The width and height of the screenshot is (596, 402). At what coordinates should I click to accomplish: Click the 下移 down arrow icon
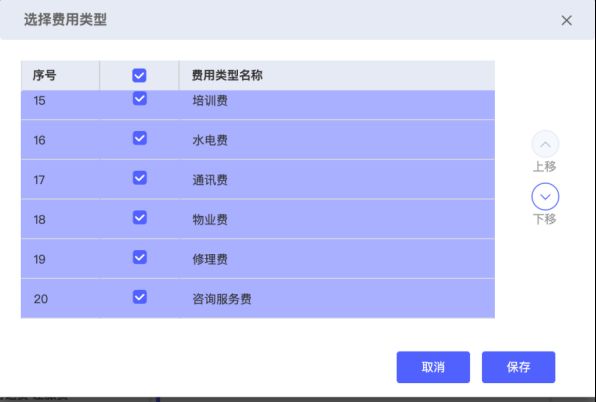point(545,196)
